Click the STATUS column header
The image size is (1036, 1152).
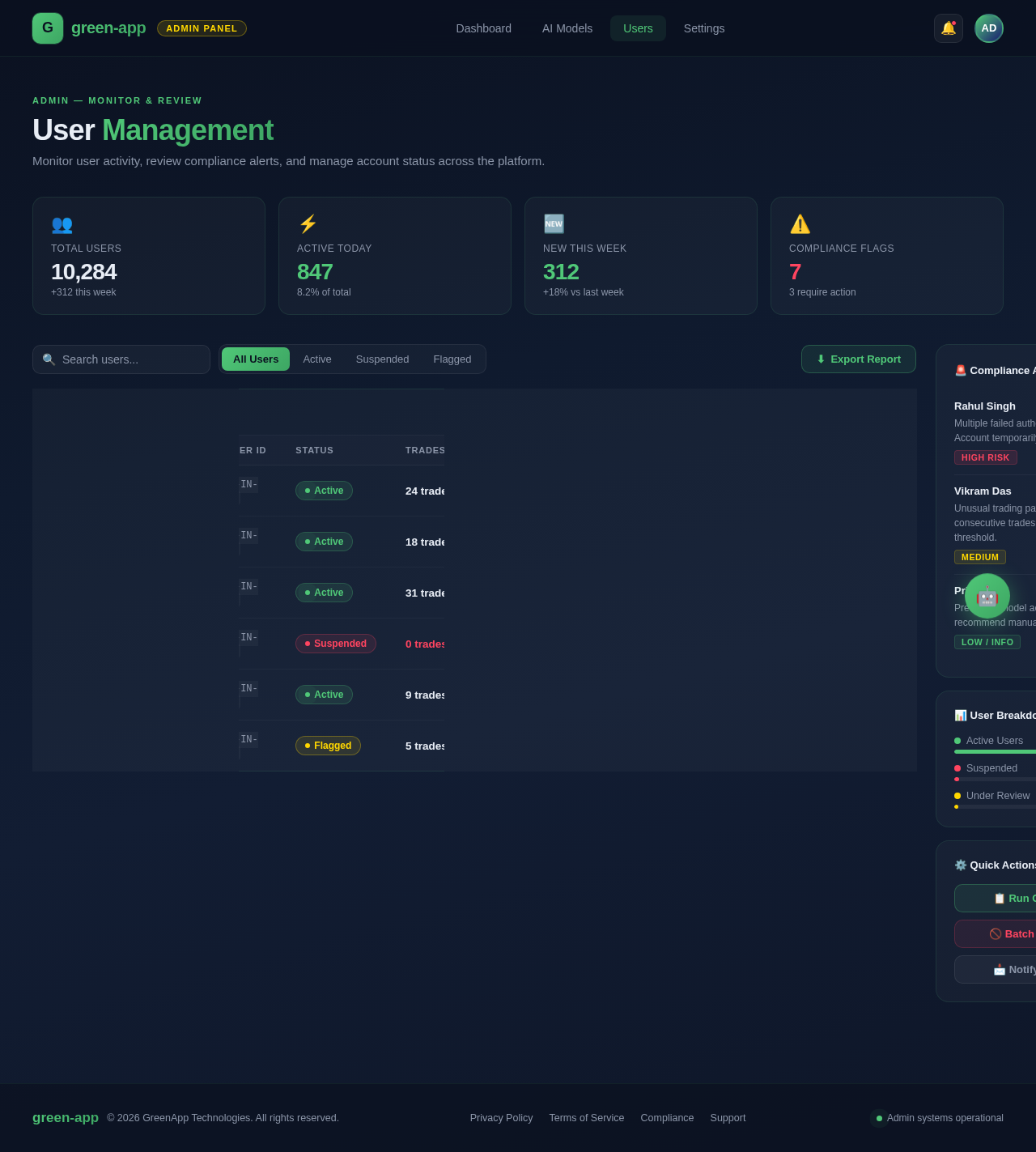(314, 450)
